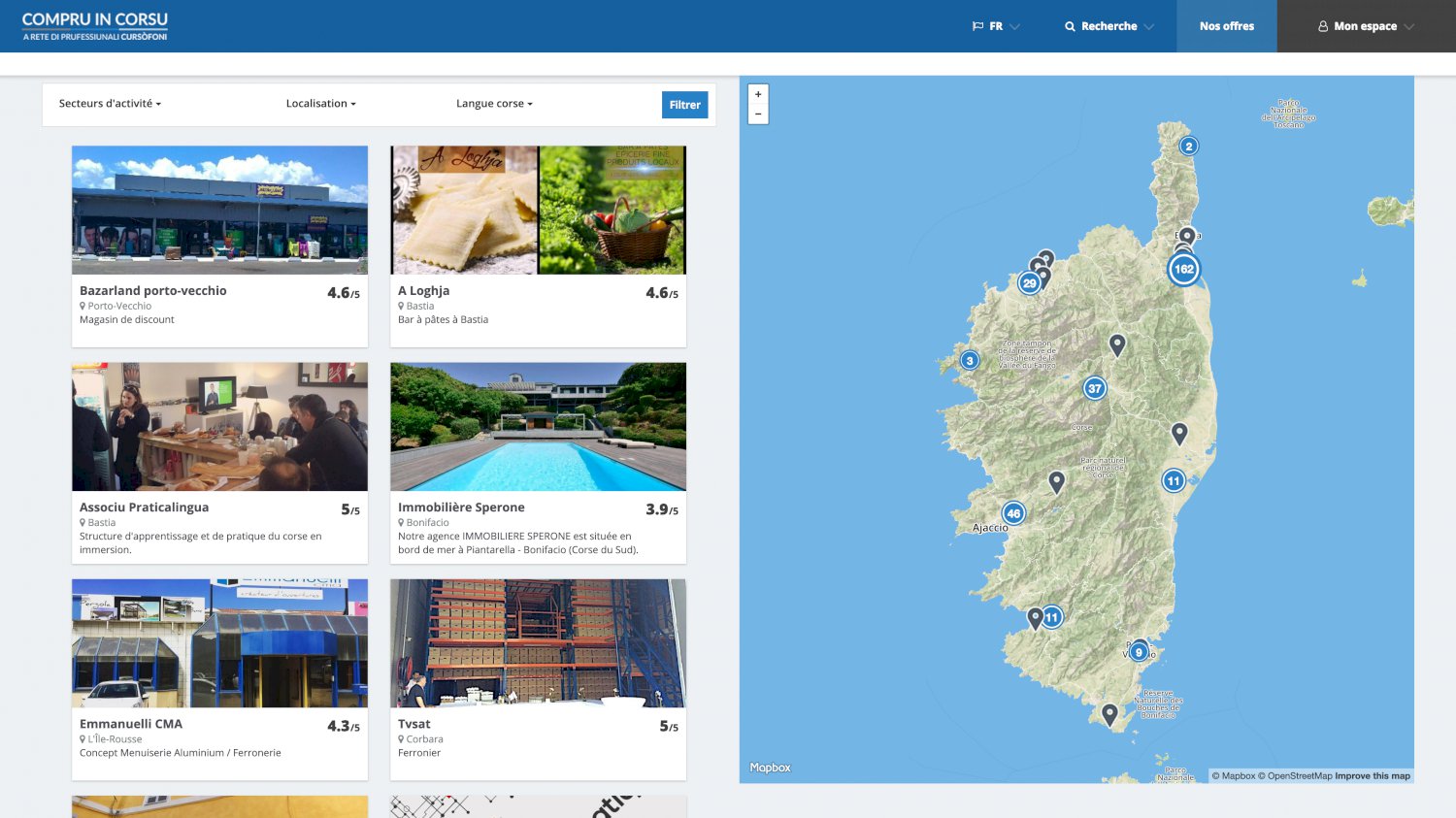Expand Secteurs d'activité filter

(110, 104)
